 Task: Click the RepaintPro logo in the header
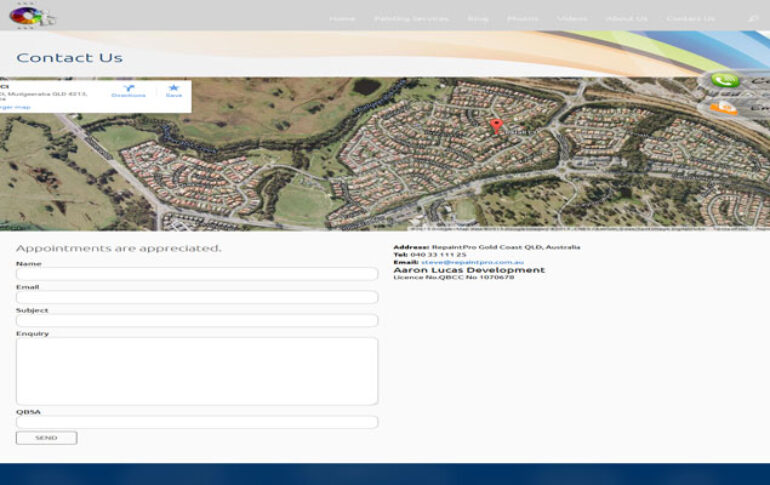coord(33,16)
